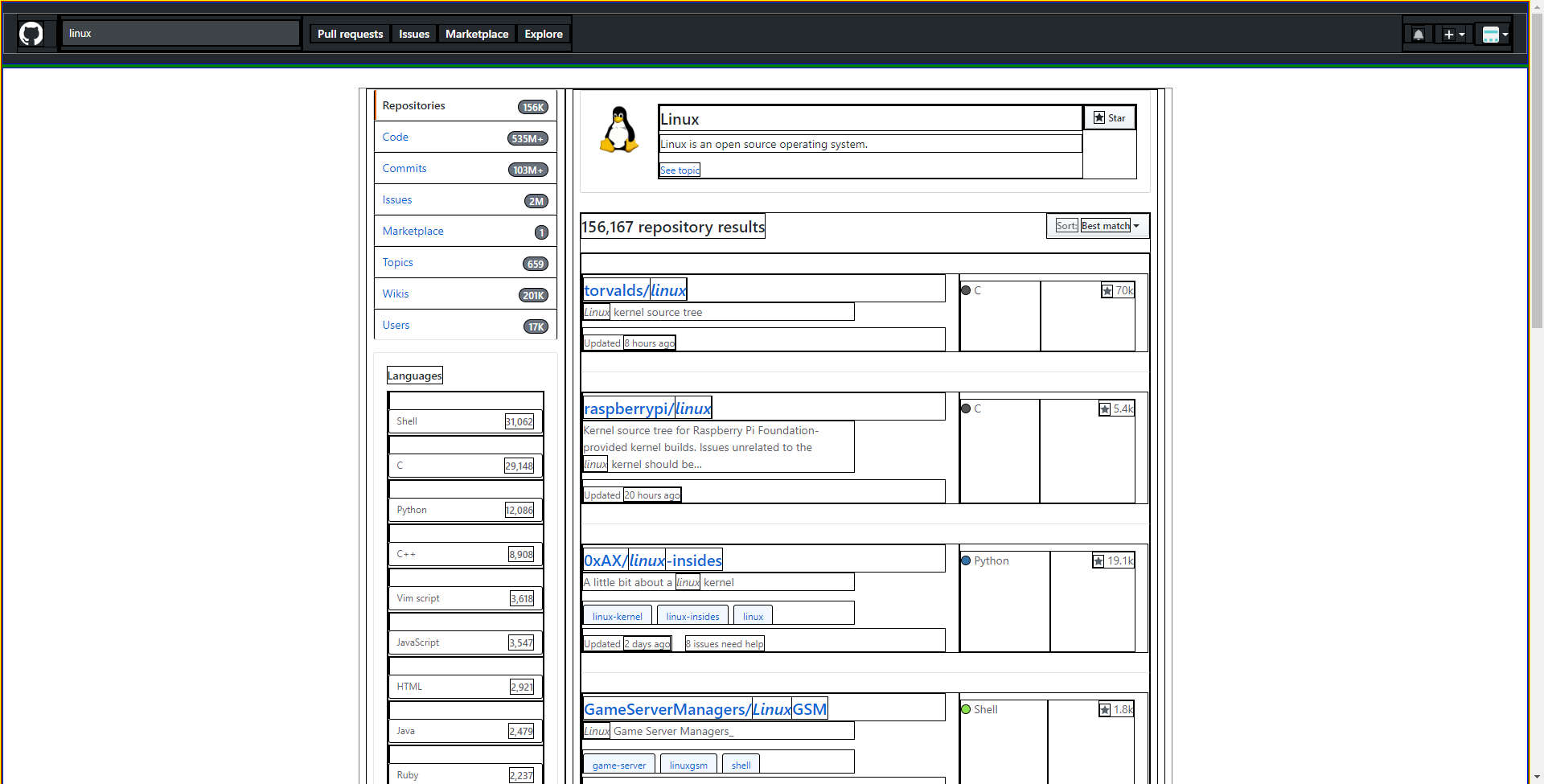Open Pull requests in top navigation

(350, 34)
